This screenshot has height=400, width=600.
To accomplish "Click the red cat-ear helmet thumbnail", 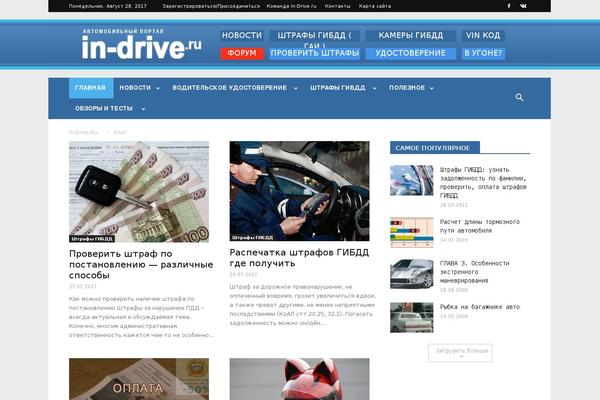I will coord(300,379).
